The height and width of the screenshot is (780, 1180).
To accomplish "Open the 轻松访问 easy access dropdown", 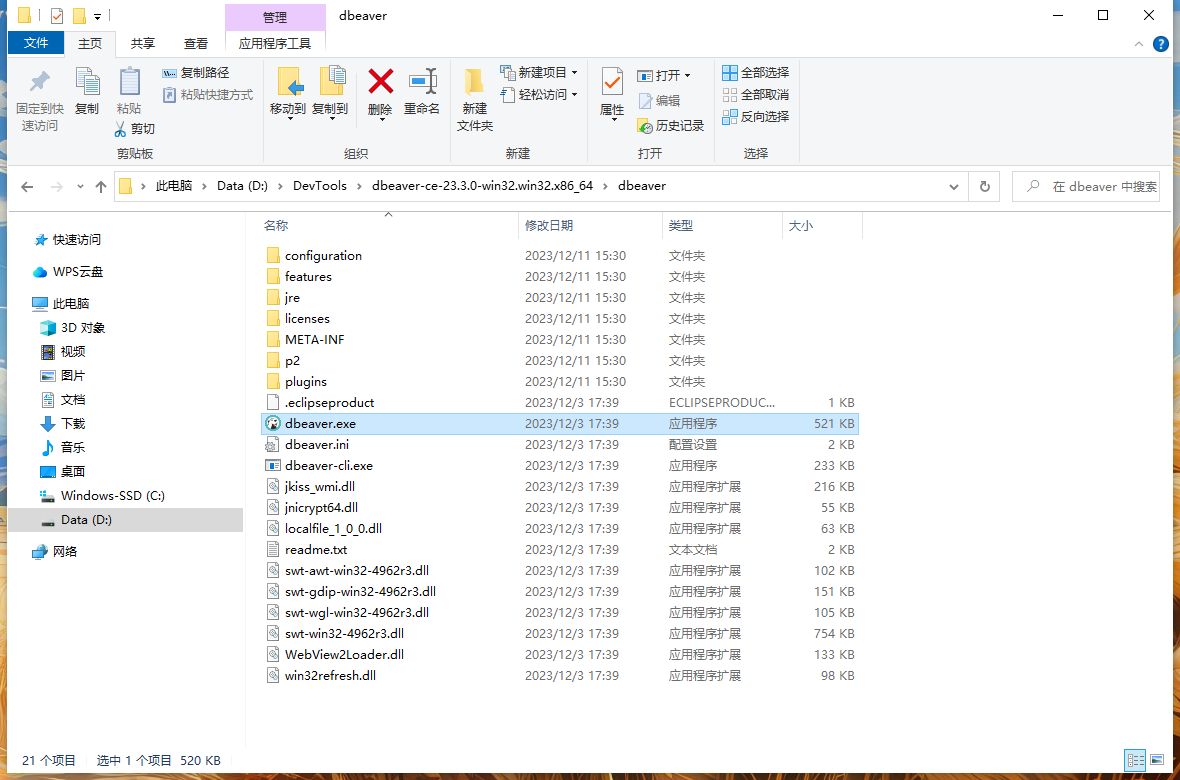I will [x=539, y=95].
